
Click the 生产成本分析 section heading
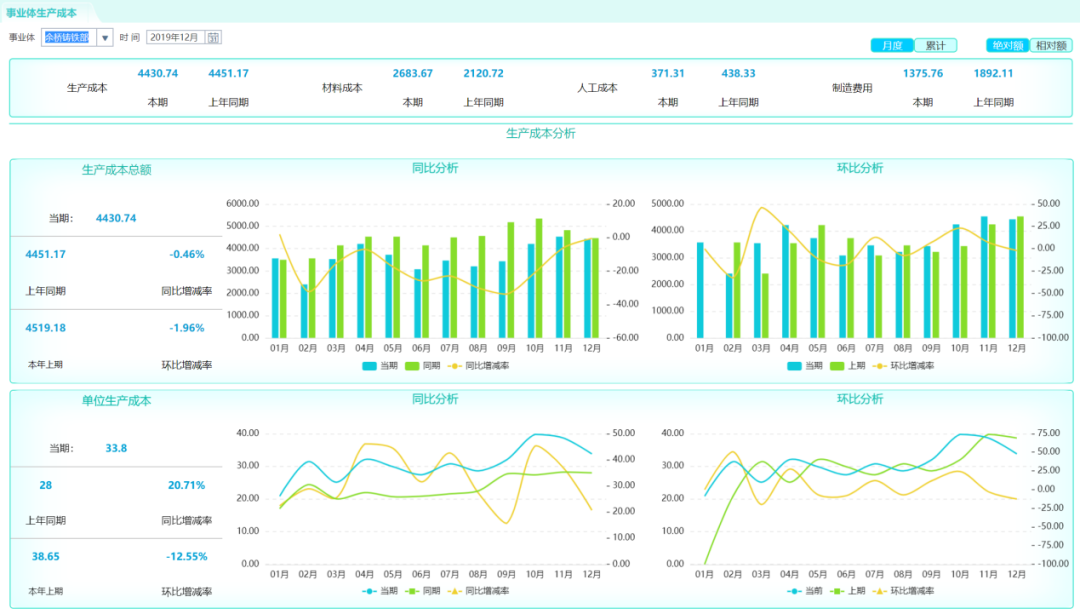click(540, 133)
